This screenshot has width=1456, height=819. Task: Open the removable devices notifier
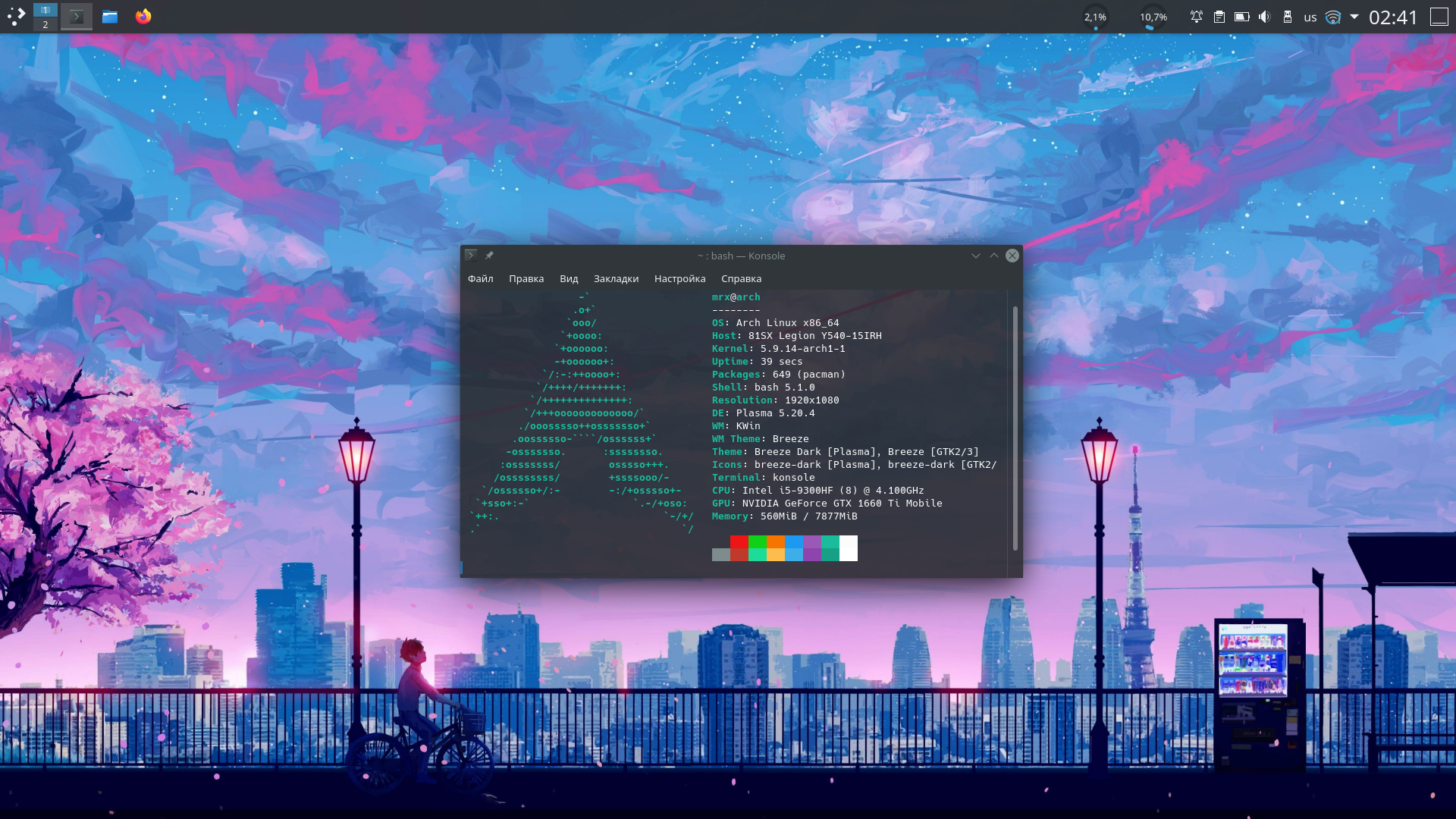point(1288,17)
